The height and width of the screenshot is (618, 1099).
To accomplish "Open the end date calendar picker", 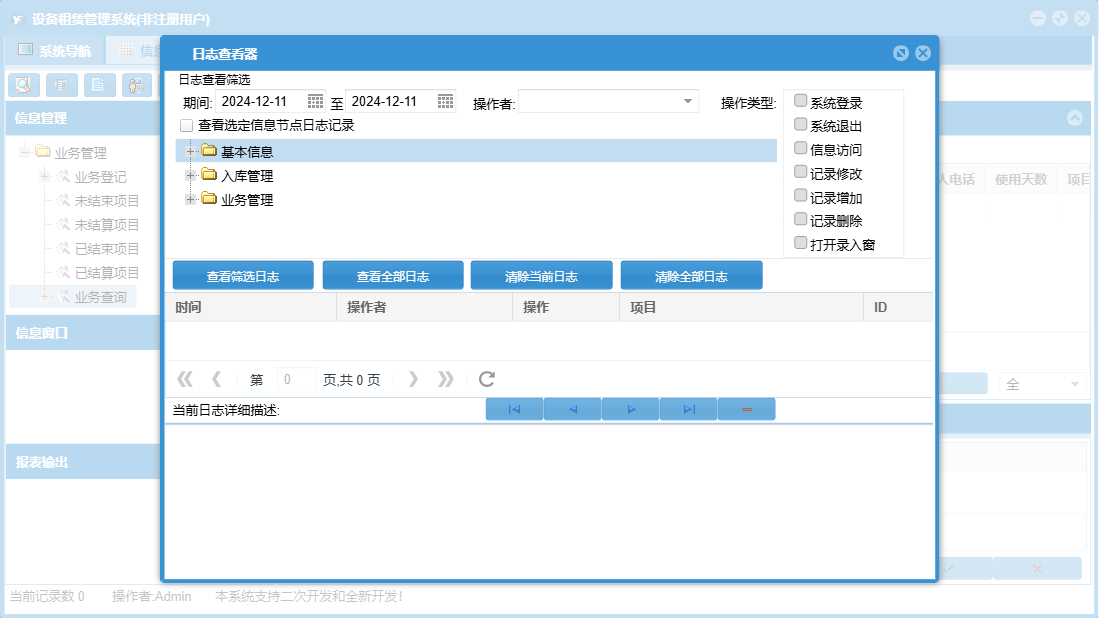I will coord(445,101).
